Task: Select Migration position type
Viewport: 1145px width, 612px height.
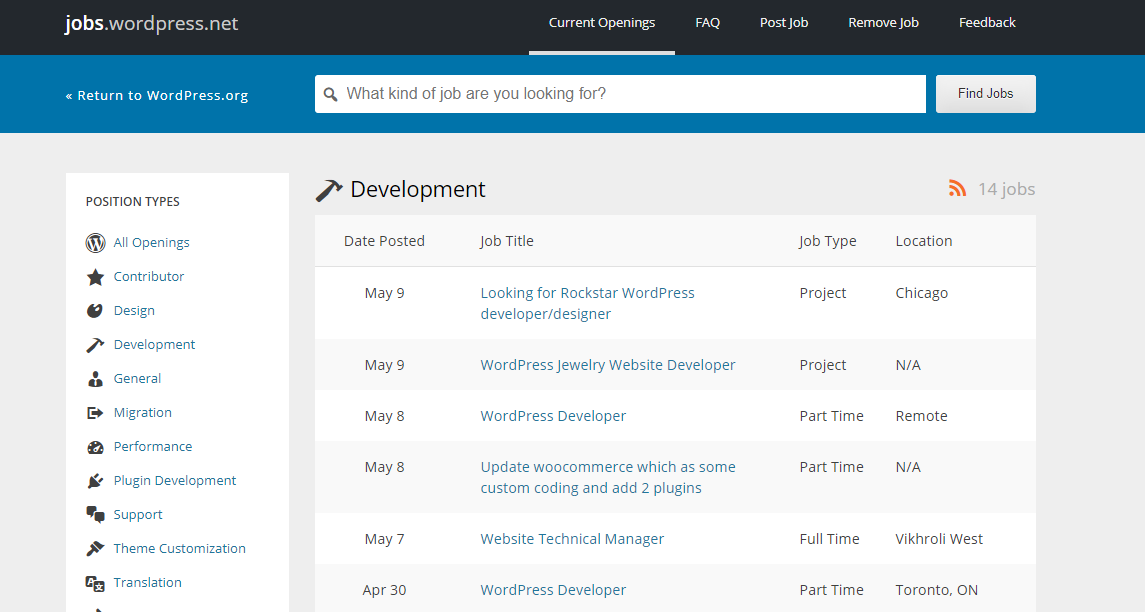Action: (142, 413)
